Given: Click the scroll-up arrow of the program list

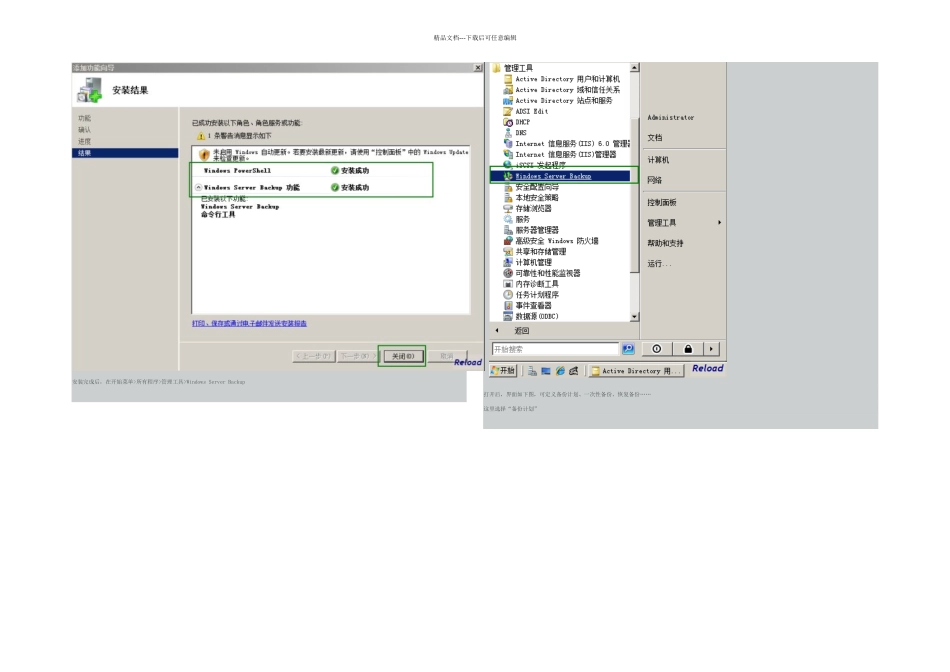Looking at the screenshot, I should [x=634, y=68].
